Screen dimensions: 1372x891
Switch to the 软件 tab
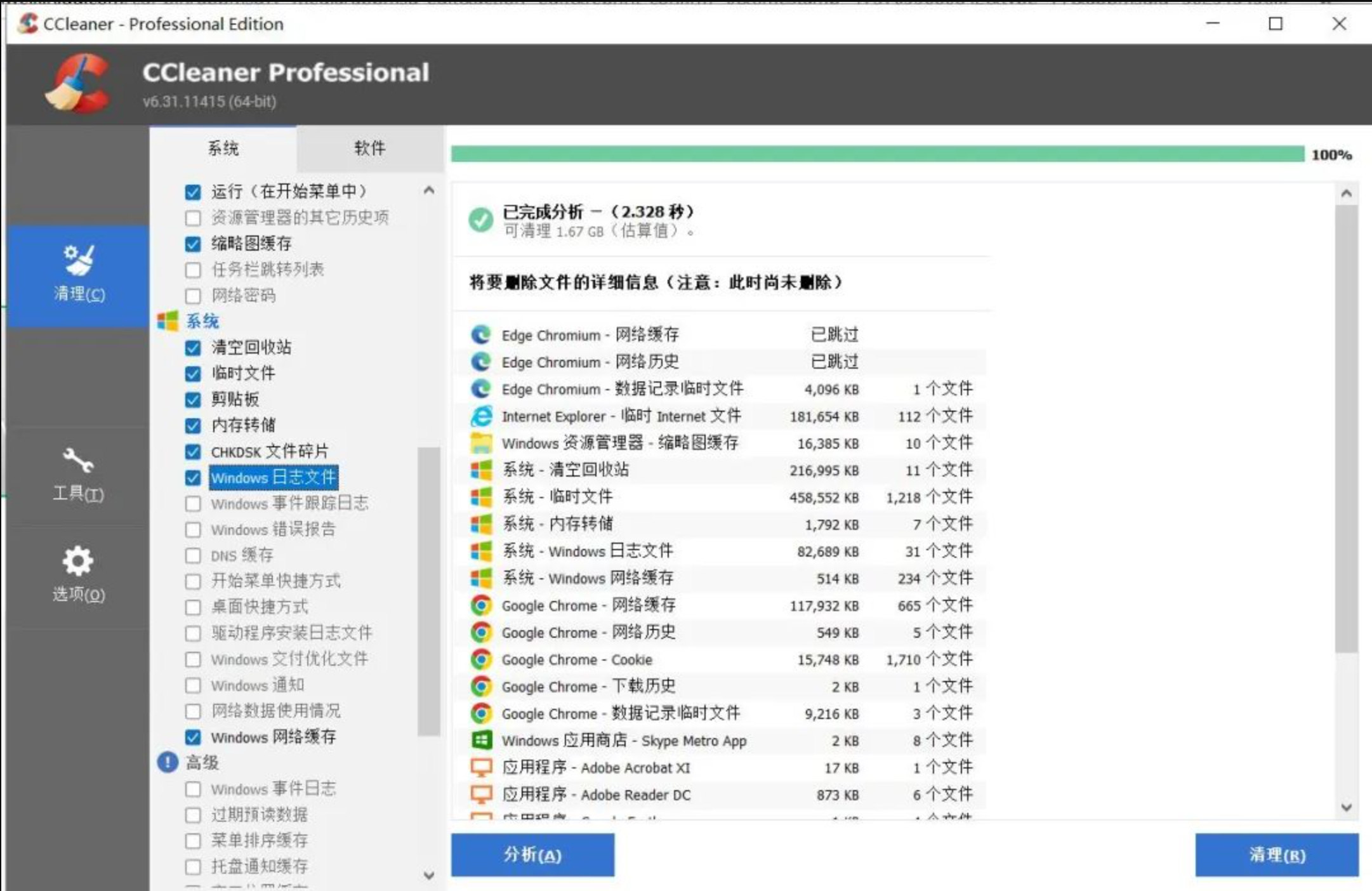point(370,148)
